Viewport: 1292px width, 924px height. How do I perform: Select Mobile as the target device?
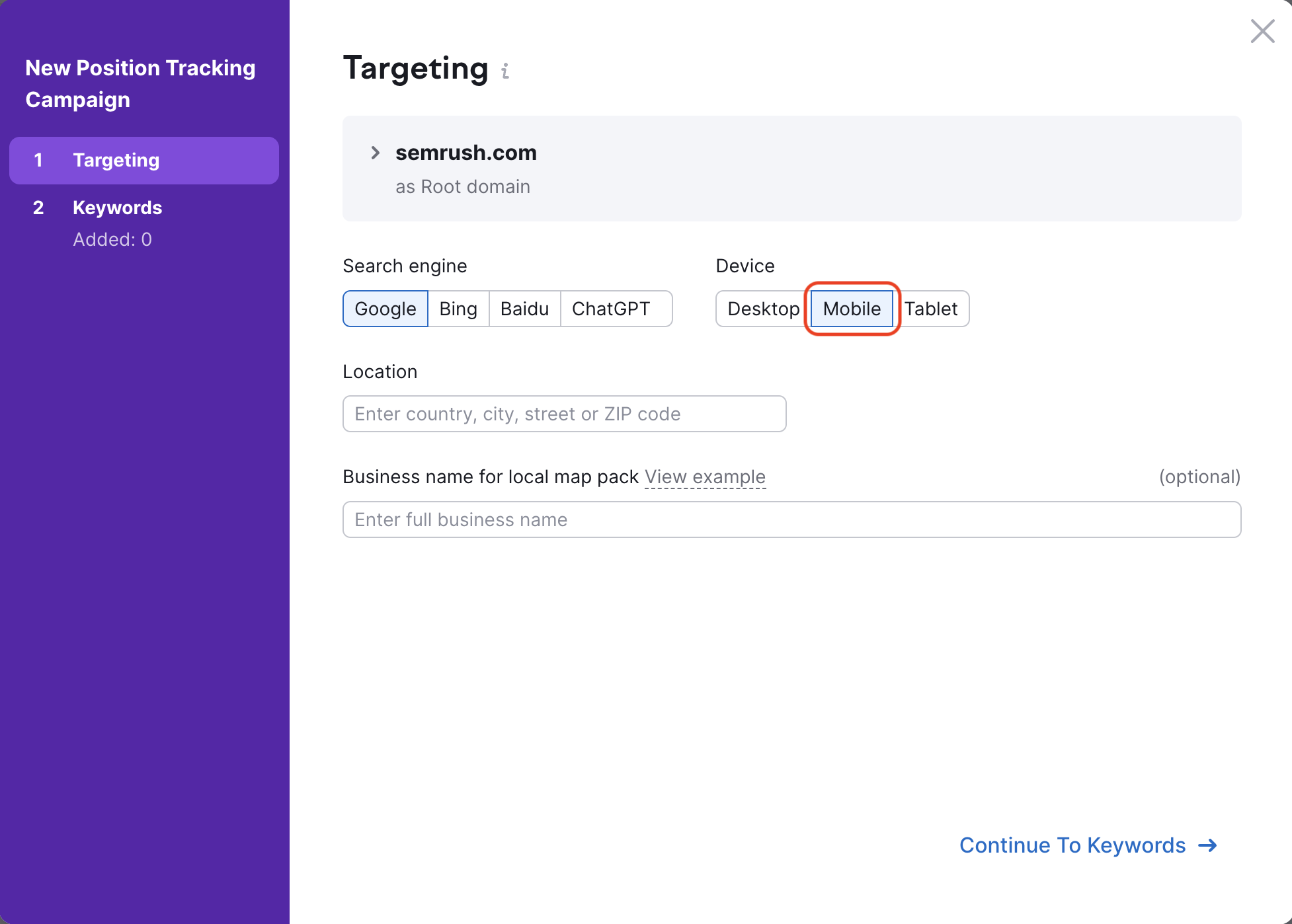pyautogui.click(x=851, y=309)
